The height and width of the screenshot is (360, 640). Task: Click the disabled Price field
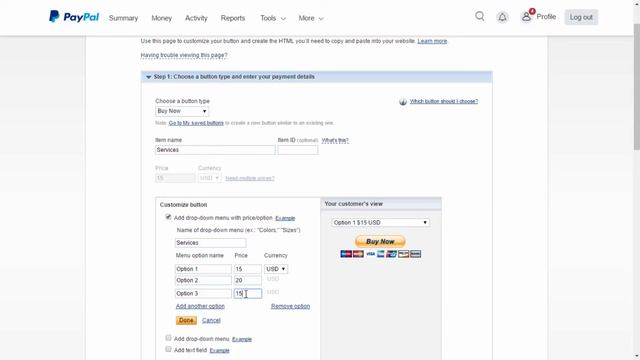(x=175, y=178)
